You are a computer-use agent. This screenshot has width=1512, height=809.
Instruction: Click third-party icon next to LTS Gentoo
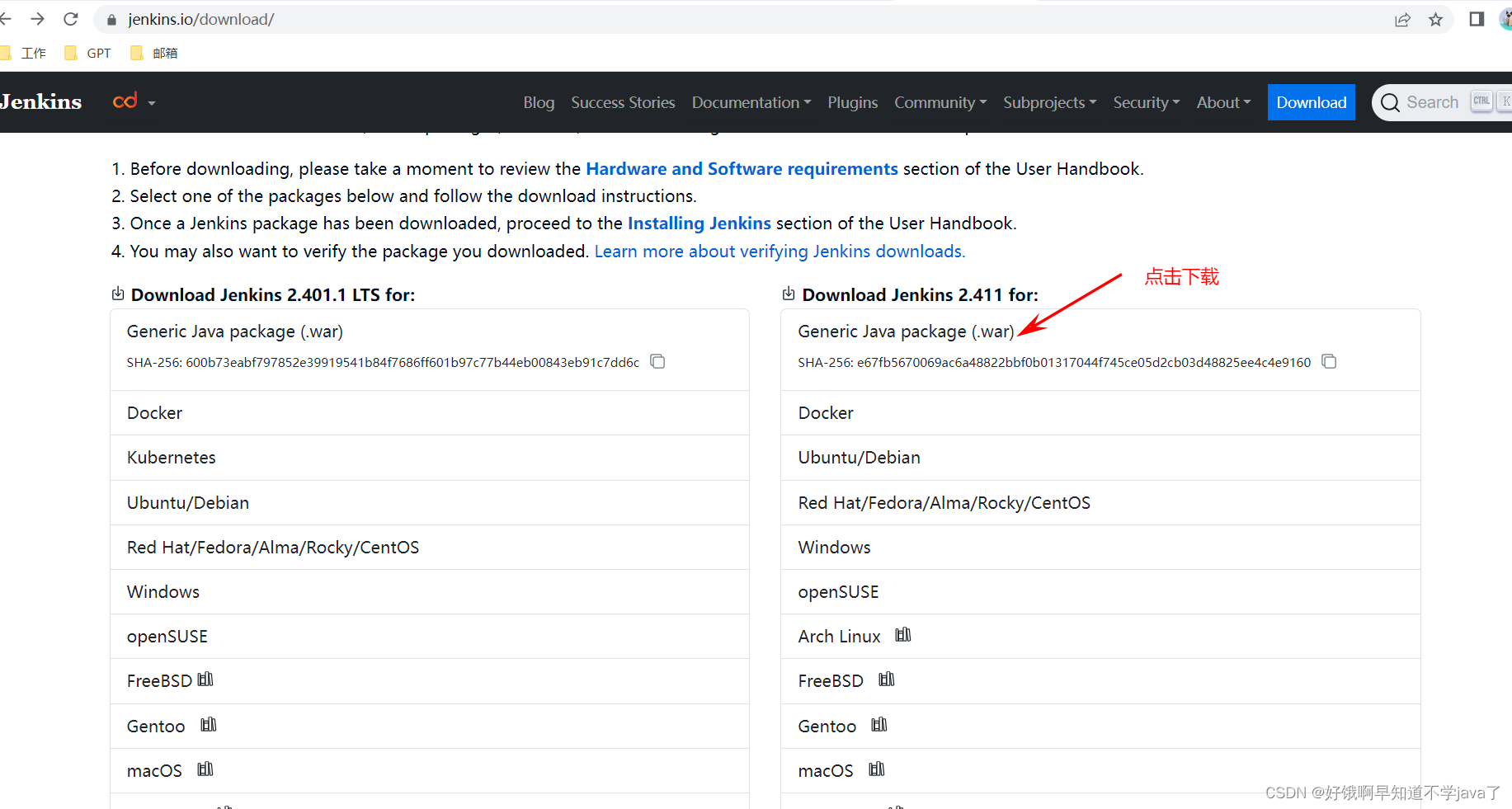(209, 725)
